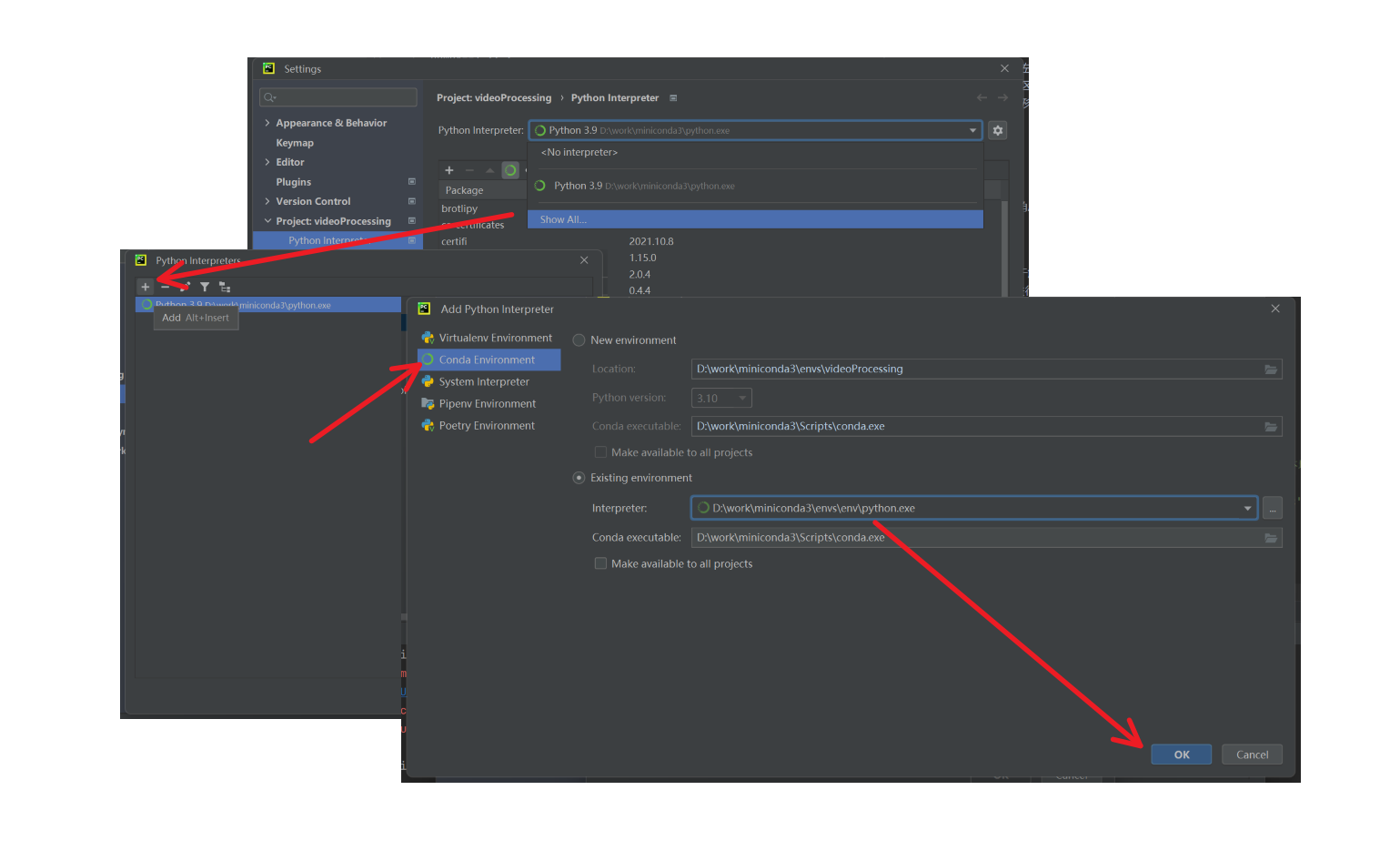This screenshot has height=861, width=1400.
Task: Click the Project: videoProcessing breadcrumb in Settings
Action: tap(494, 97)
